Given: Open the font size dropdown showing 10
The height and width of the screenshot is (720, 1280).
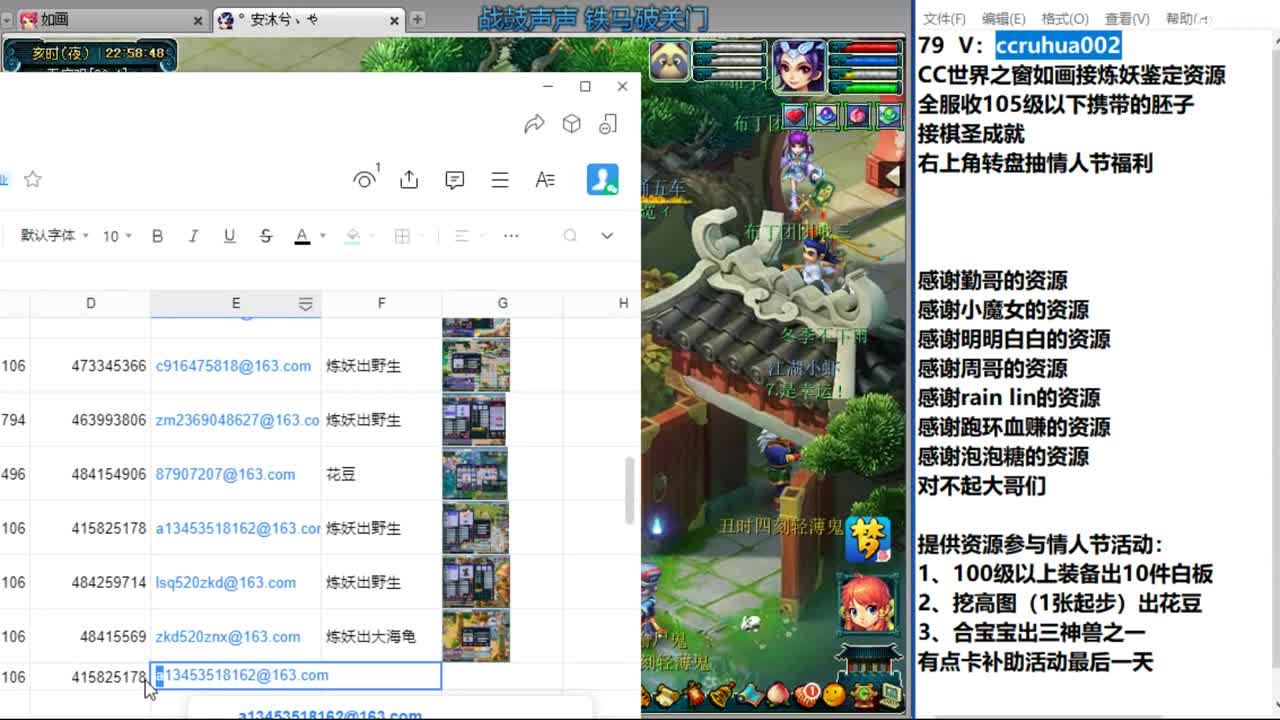Looking at the screenshot, I should pos(118,236).
